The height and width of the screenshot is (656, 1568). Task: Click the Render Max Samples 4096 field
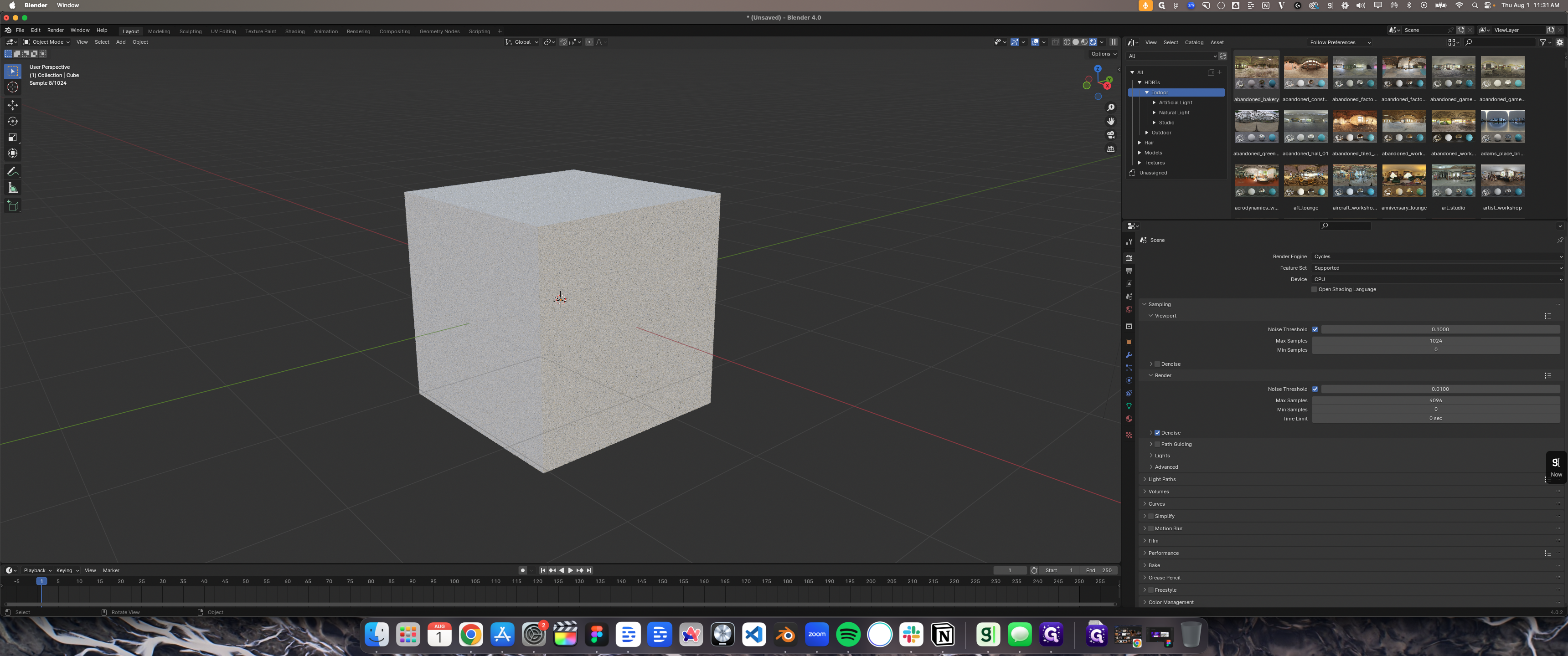1435,400
